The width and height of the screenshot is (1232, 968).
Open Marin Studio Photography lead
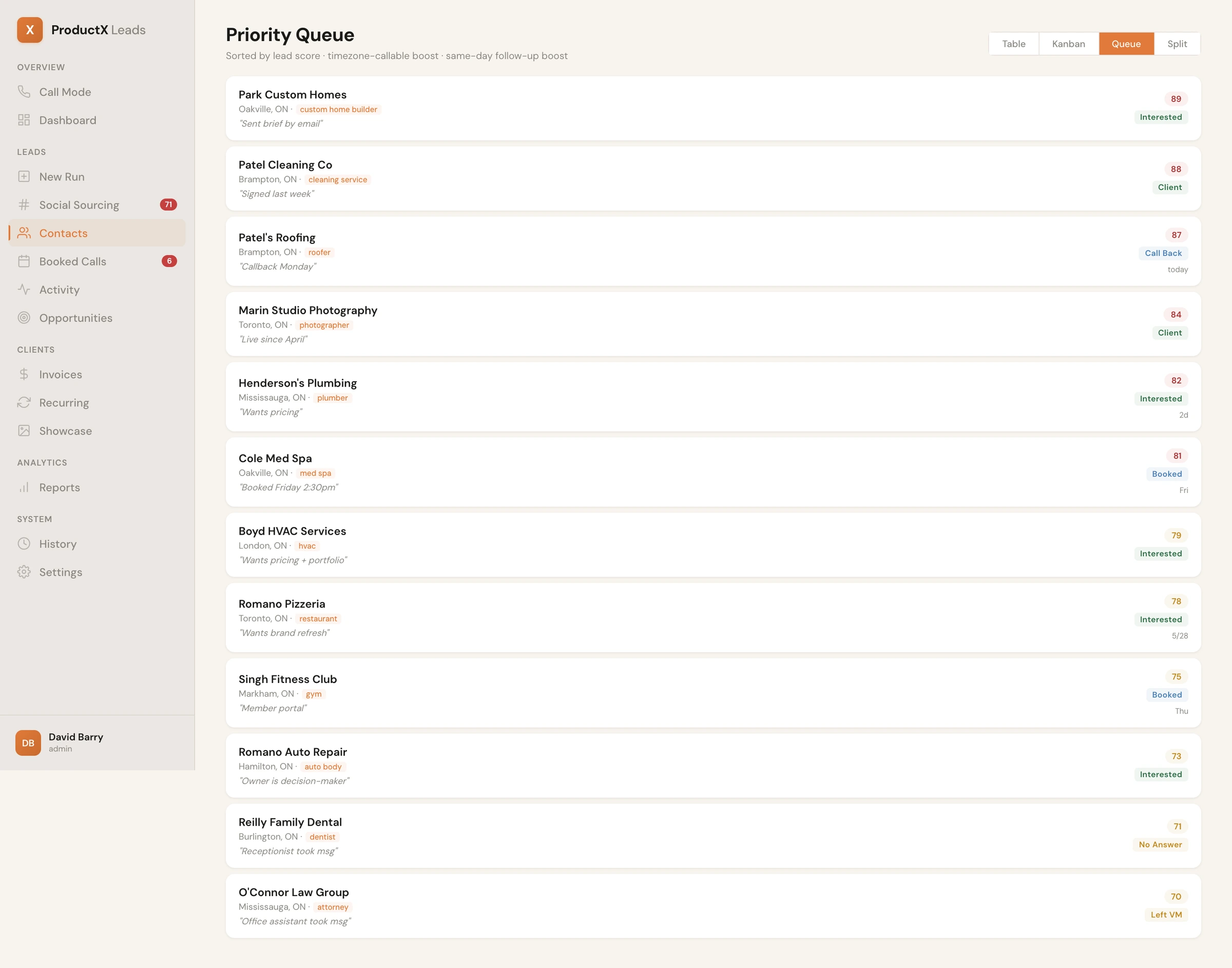[x=713, y=324]
